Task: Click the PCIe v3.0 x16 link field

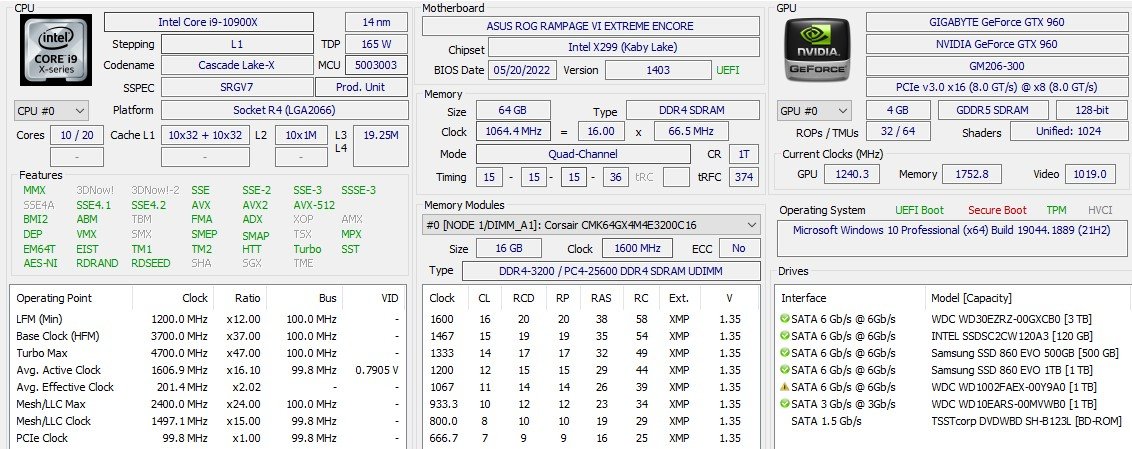Action: tap(996, 87)
